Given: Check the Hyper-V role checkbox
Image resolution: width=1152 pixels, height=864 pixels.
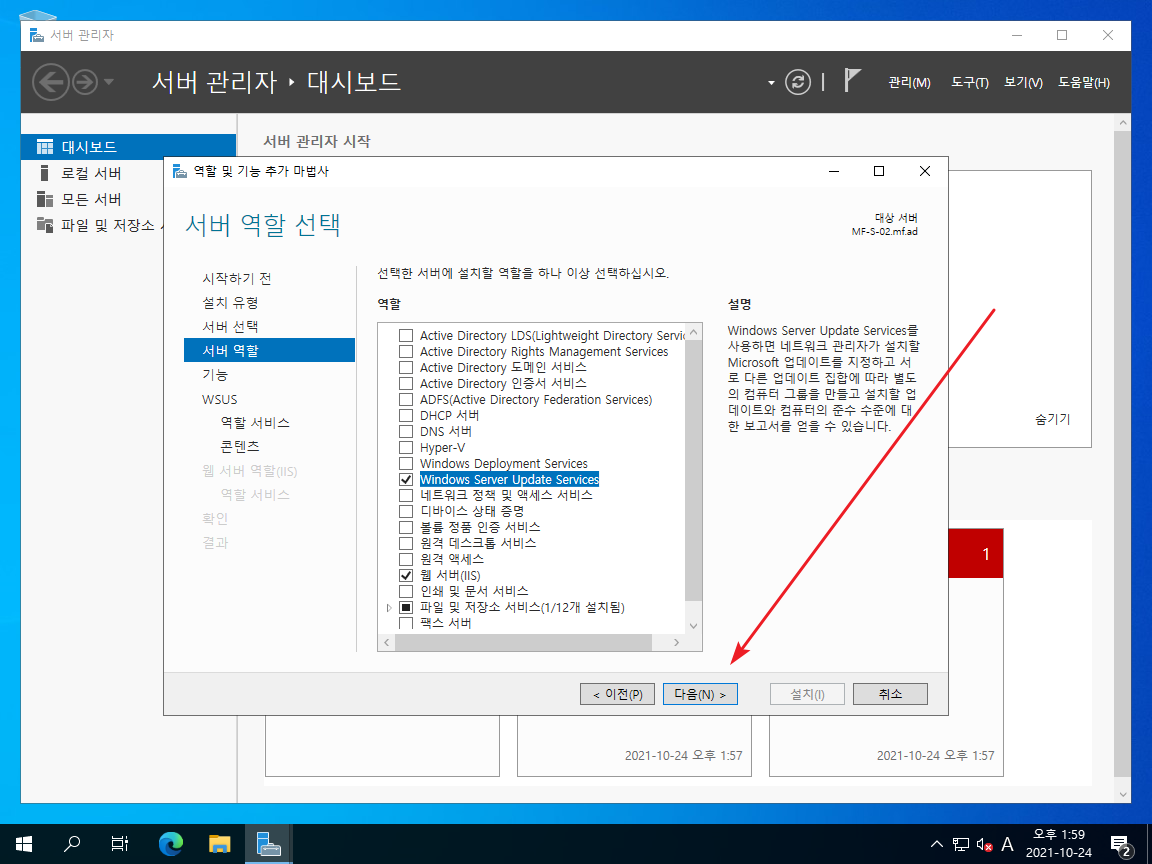Looking at the screenshot, I should [x=406, y=447].
